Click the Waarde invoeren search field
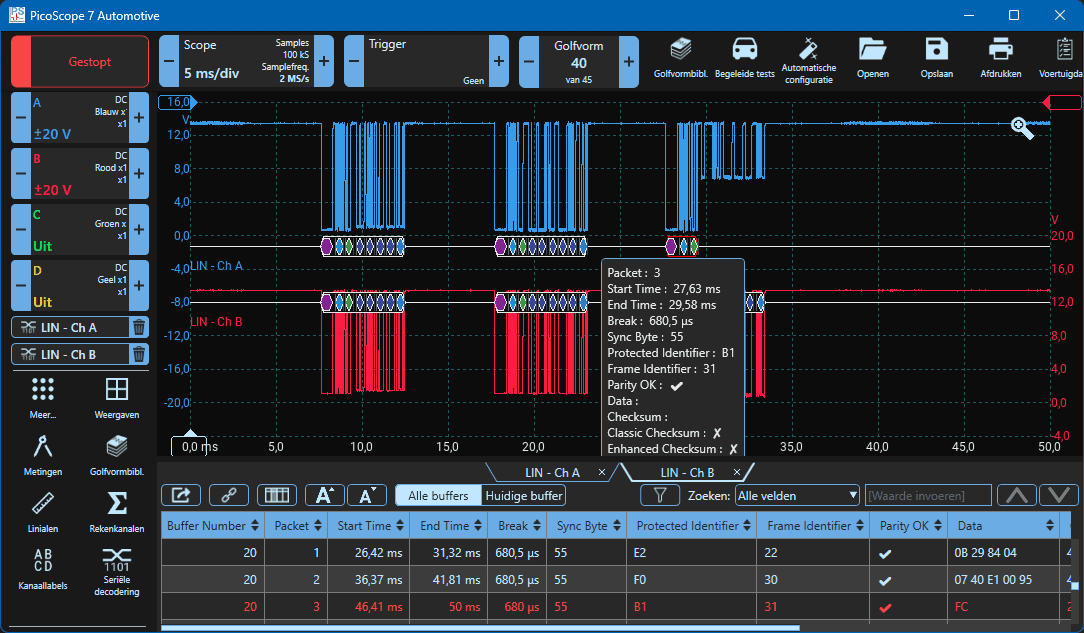 coord(928,495)
